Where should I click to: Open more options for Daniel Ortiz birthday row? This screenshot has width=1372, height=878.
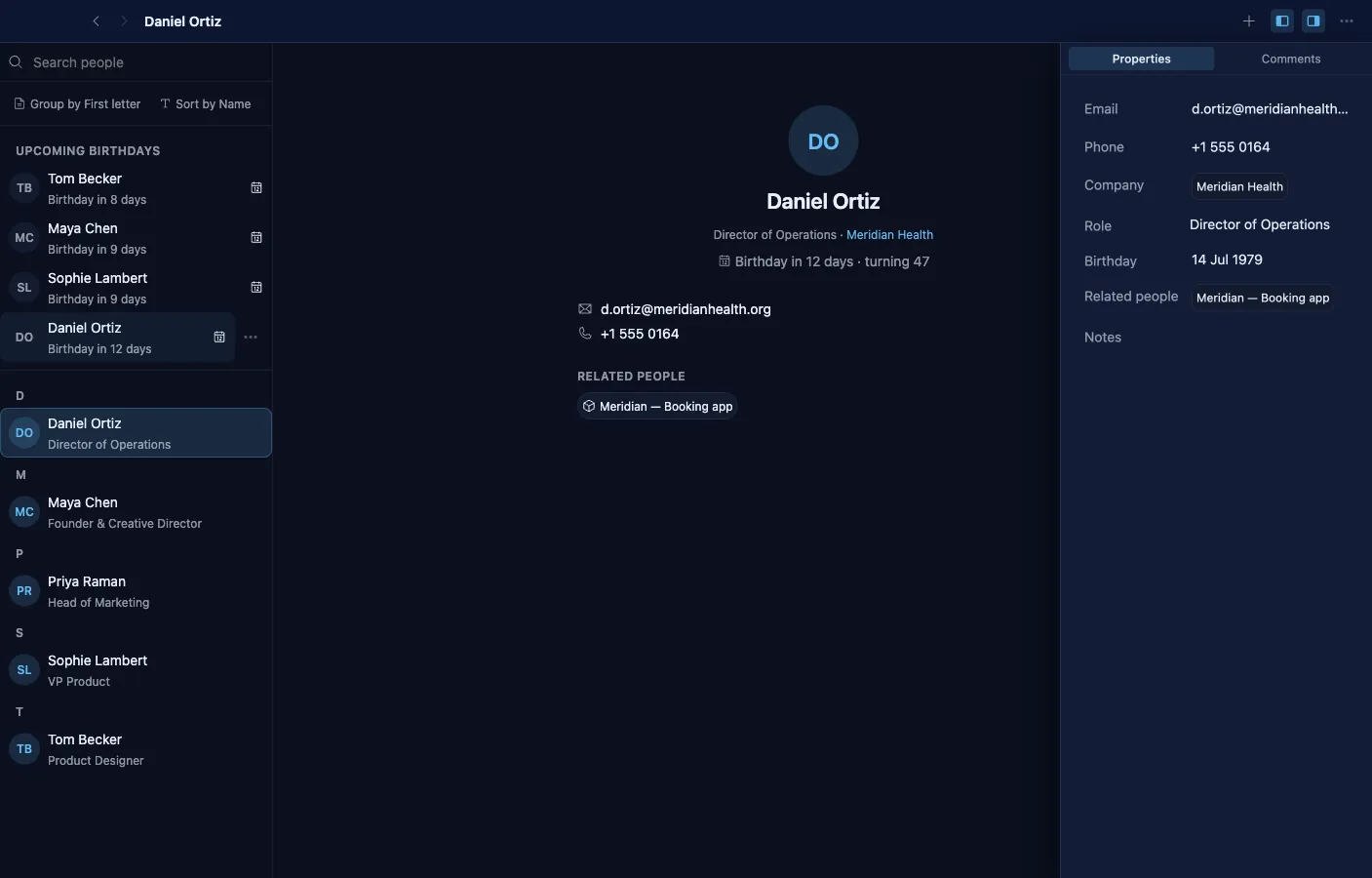(251, 337)
